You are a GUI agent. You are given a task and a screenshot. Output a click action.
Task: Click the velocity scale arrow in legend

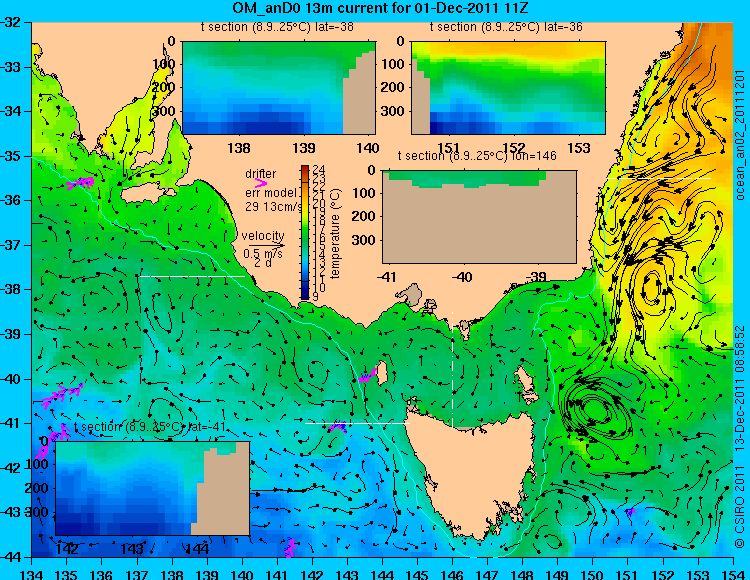266,245
